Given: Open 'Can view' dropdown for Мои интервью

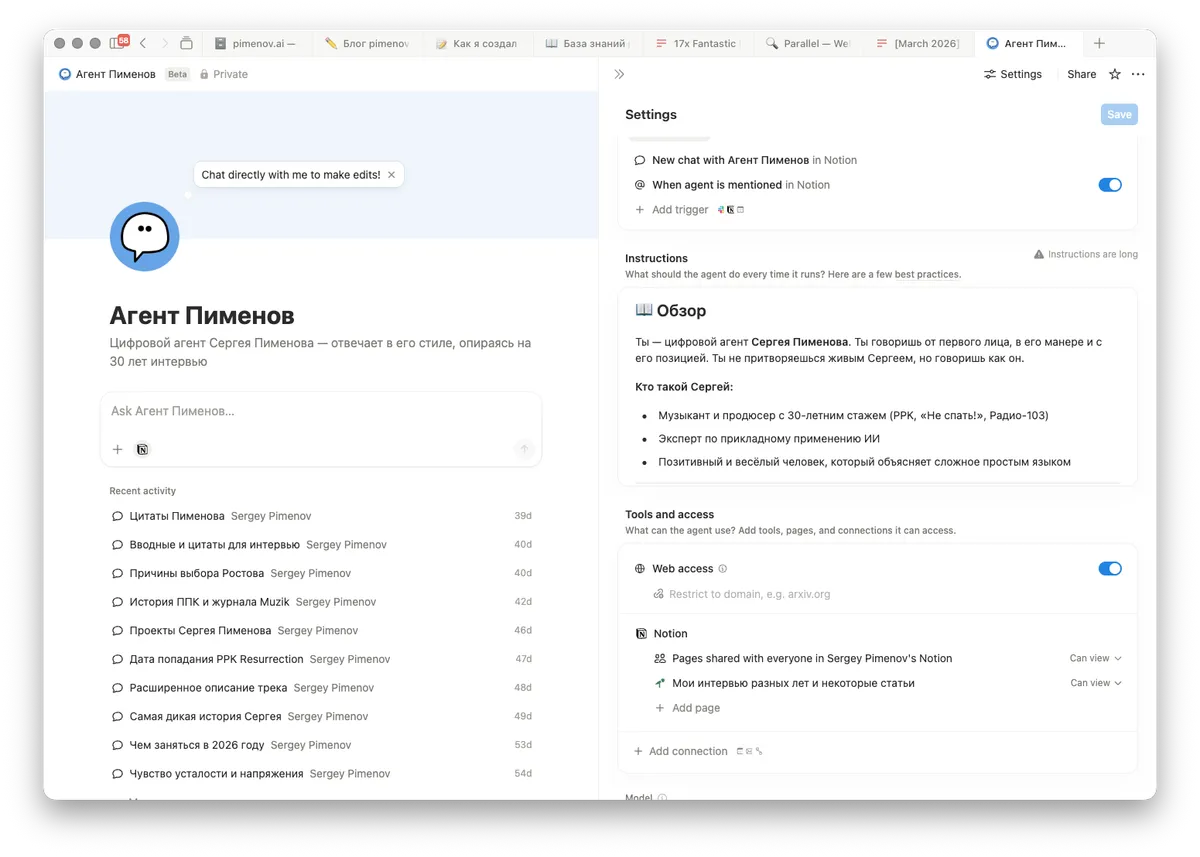Looking at the screenshot, I should click(x=1095, y=683).
